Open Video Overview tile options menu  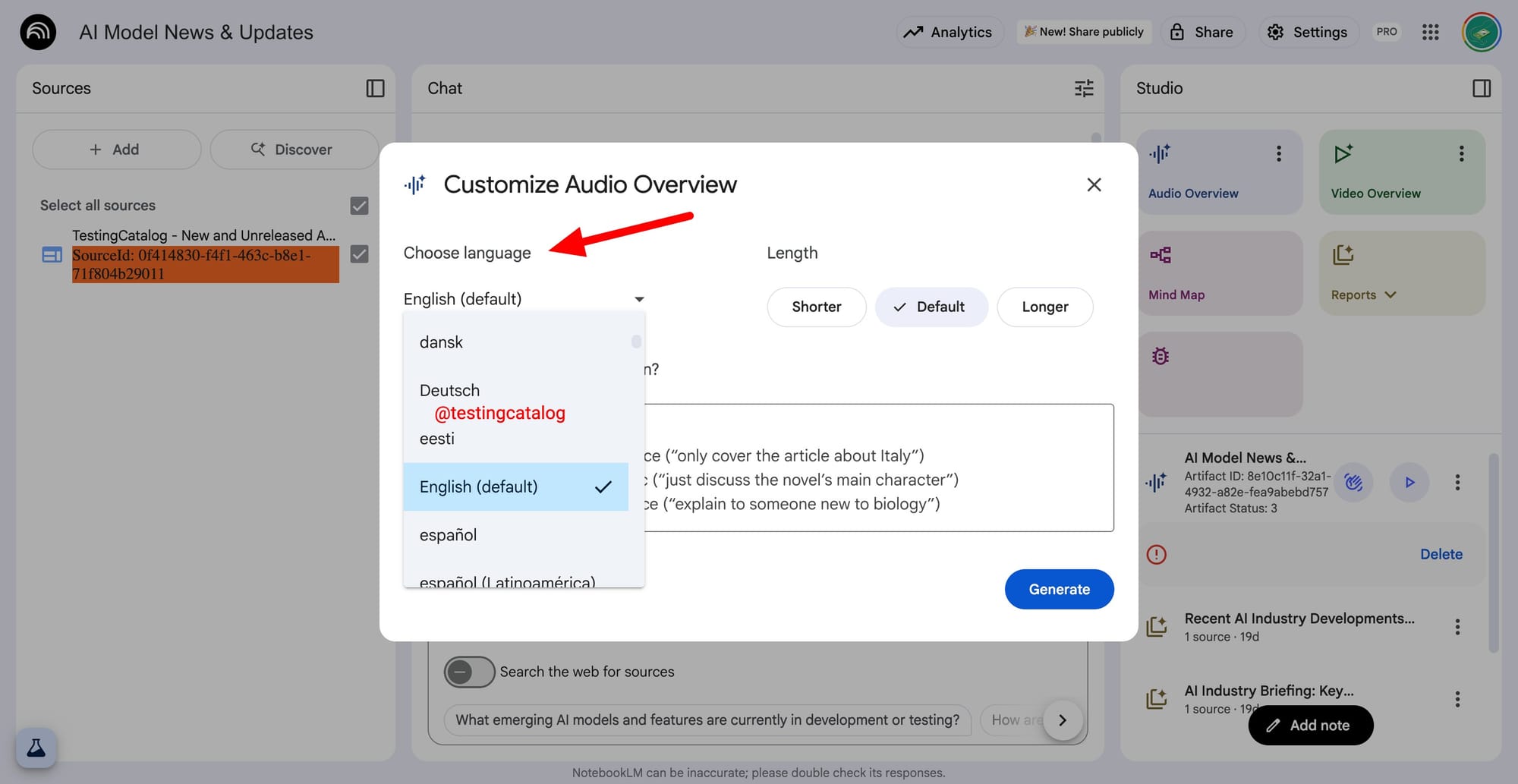(1461, 154)
